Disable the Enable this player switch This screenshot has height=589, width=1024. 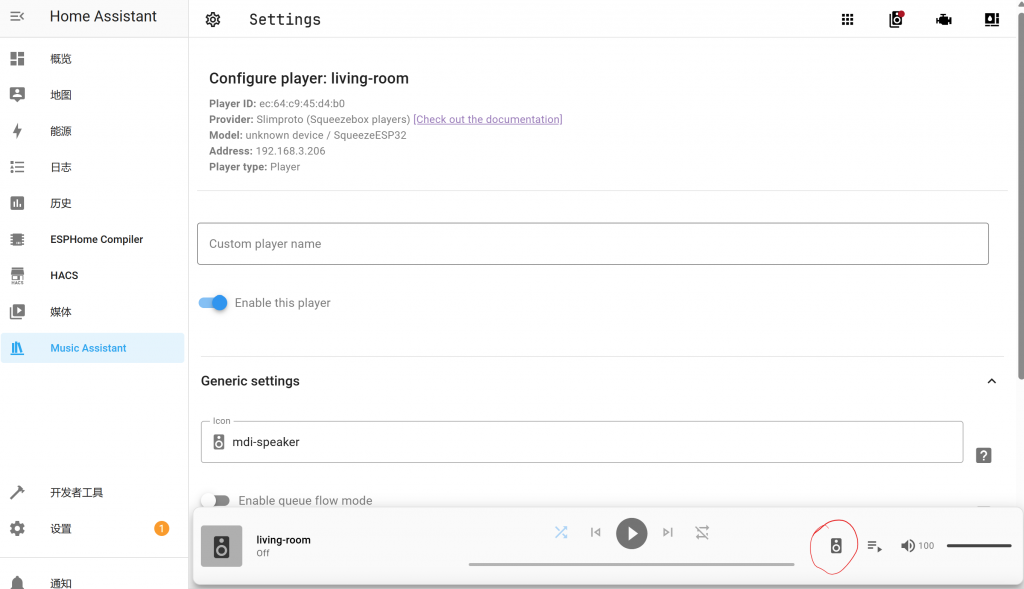tap(214, 303)
